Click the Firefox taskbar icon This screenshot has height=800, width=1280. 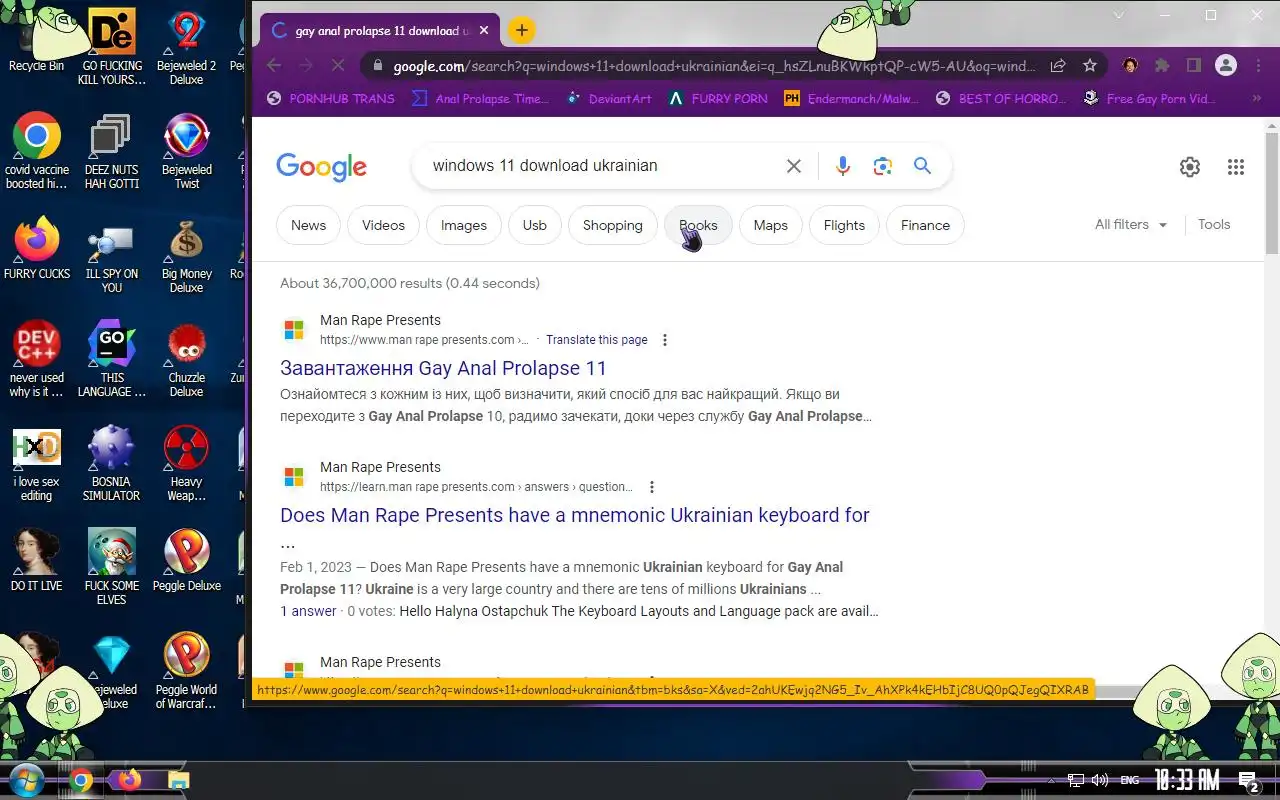point(129,780)
